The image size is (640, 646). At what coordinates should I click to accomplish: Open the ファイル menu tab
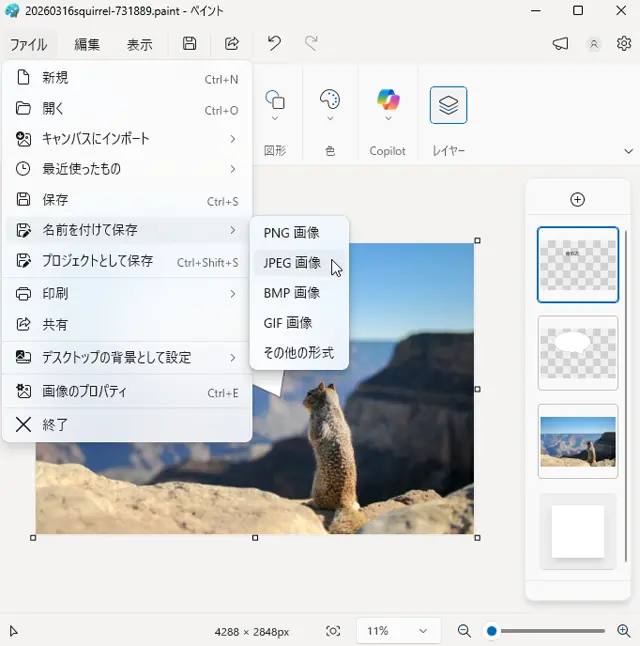pos(28,44)
